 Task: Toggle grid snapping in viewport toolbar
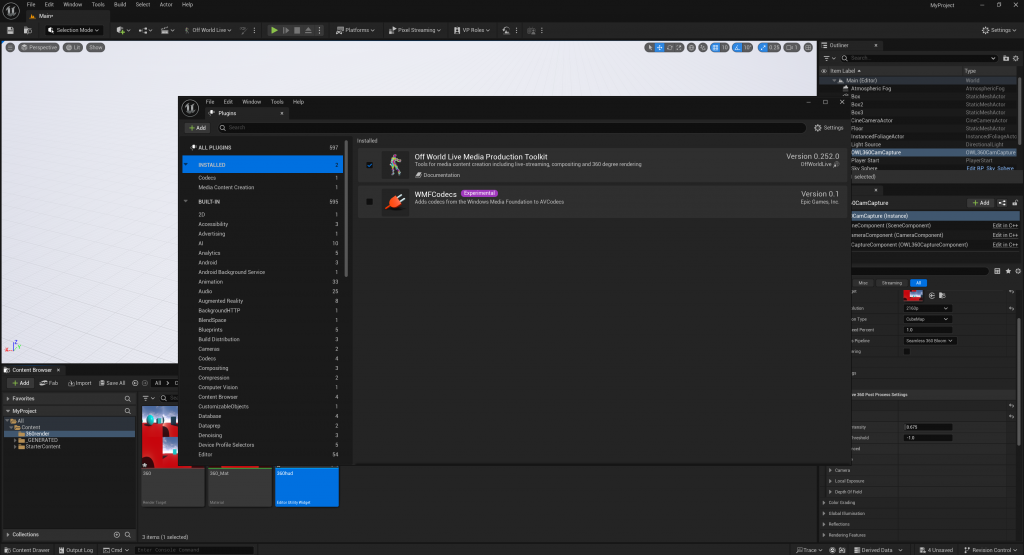point(715,48)
